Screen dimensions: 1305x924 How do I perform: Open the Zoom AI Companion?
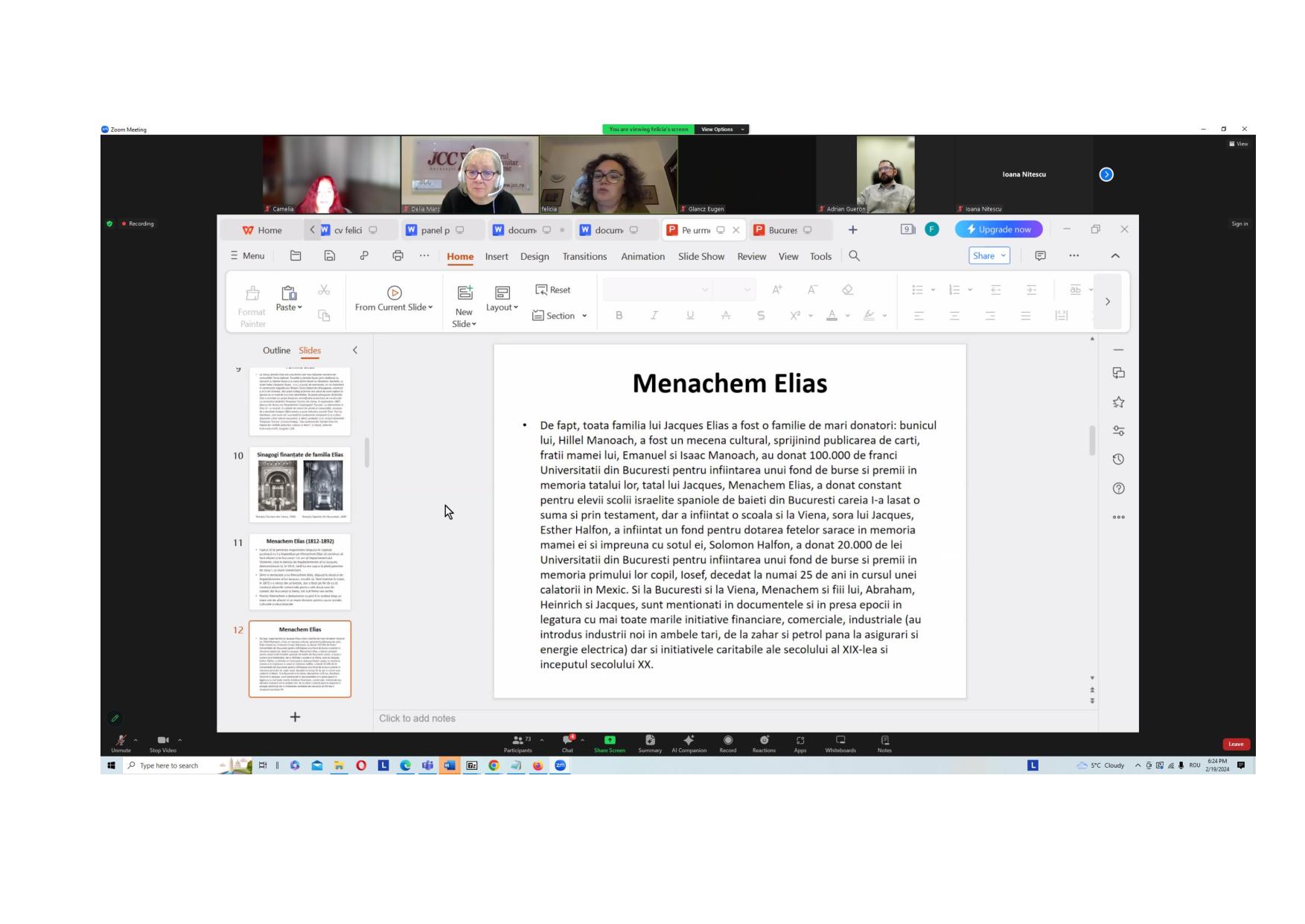tap(689, 743)
